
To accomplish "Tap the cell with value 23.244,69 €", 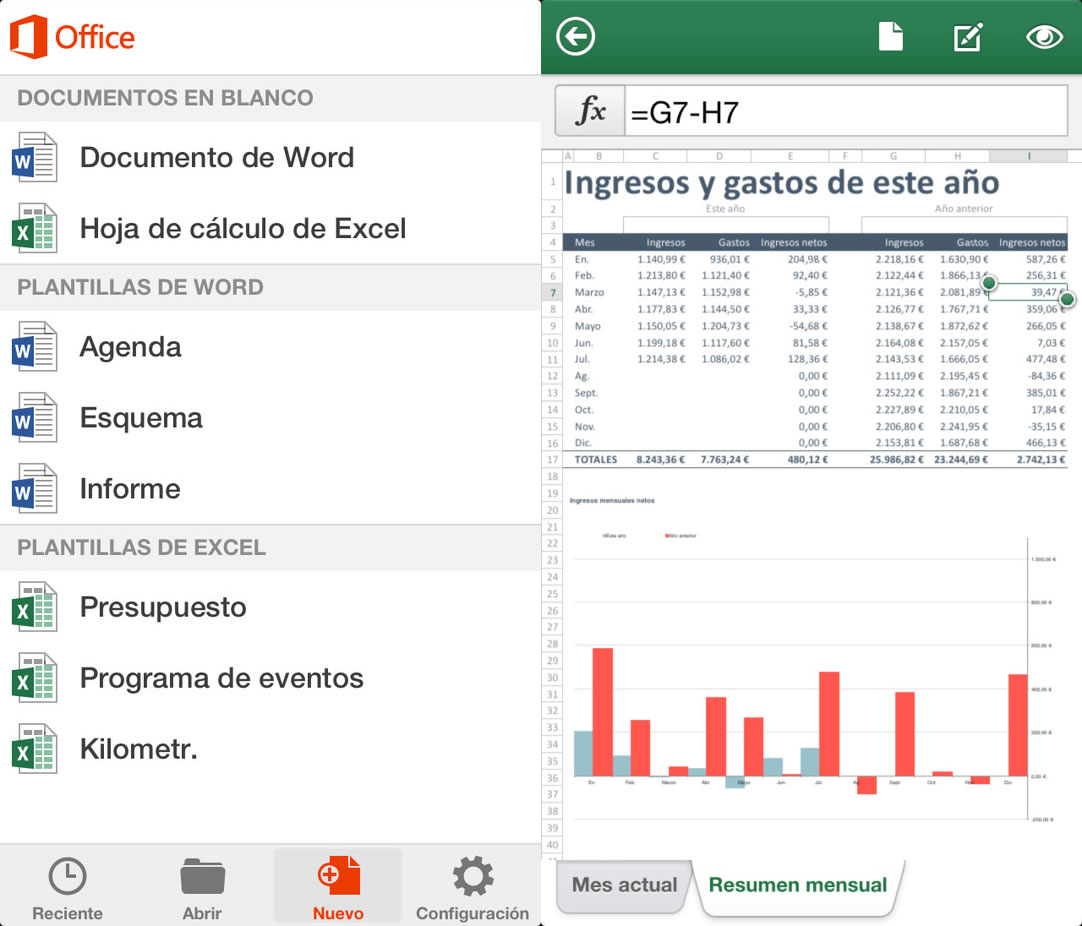I will (961, 460).
